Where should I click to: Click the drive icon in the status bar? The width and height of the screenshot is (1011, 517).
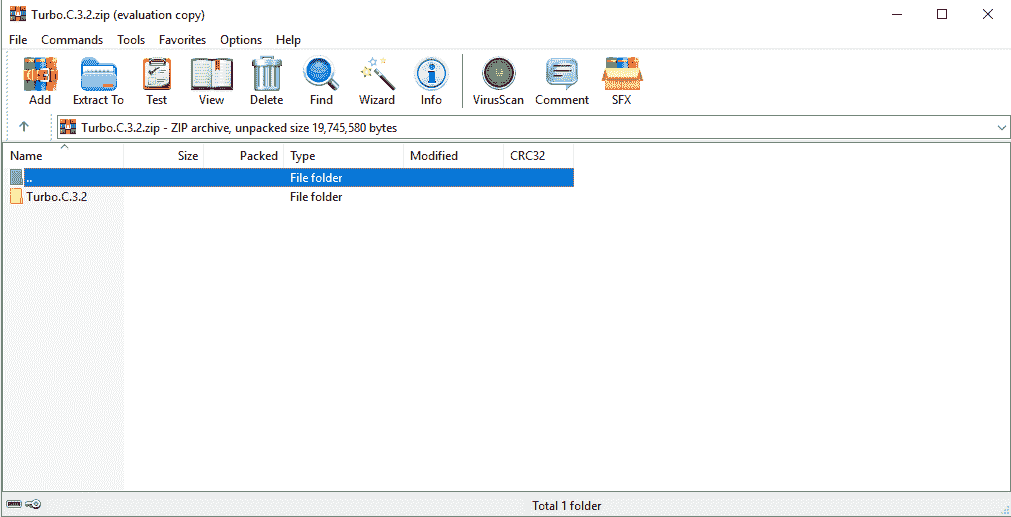pyautogui.click(x=14, y=504)
